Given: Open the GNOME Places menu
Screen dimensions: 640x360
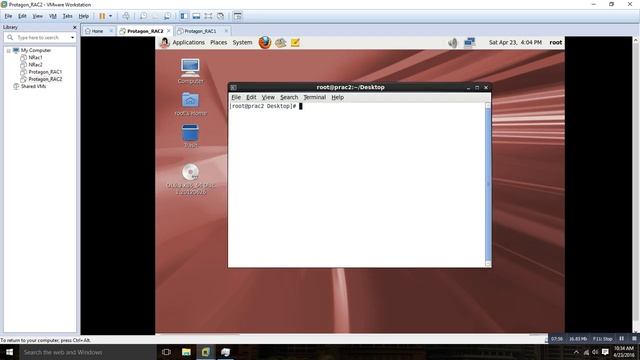Looking at the screenshot, I should (218, 42).
